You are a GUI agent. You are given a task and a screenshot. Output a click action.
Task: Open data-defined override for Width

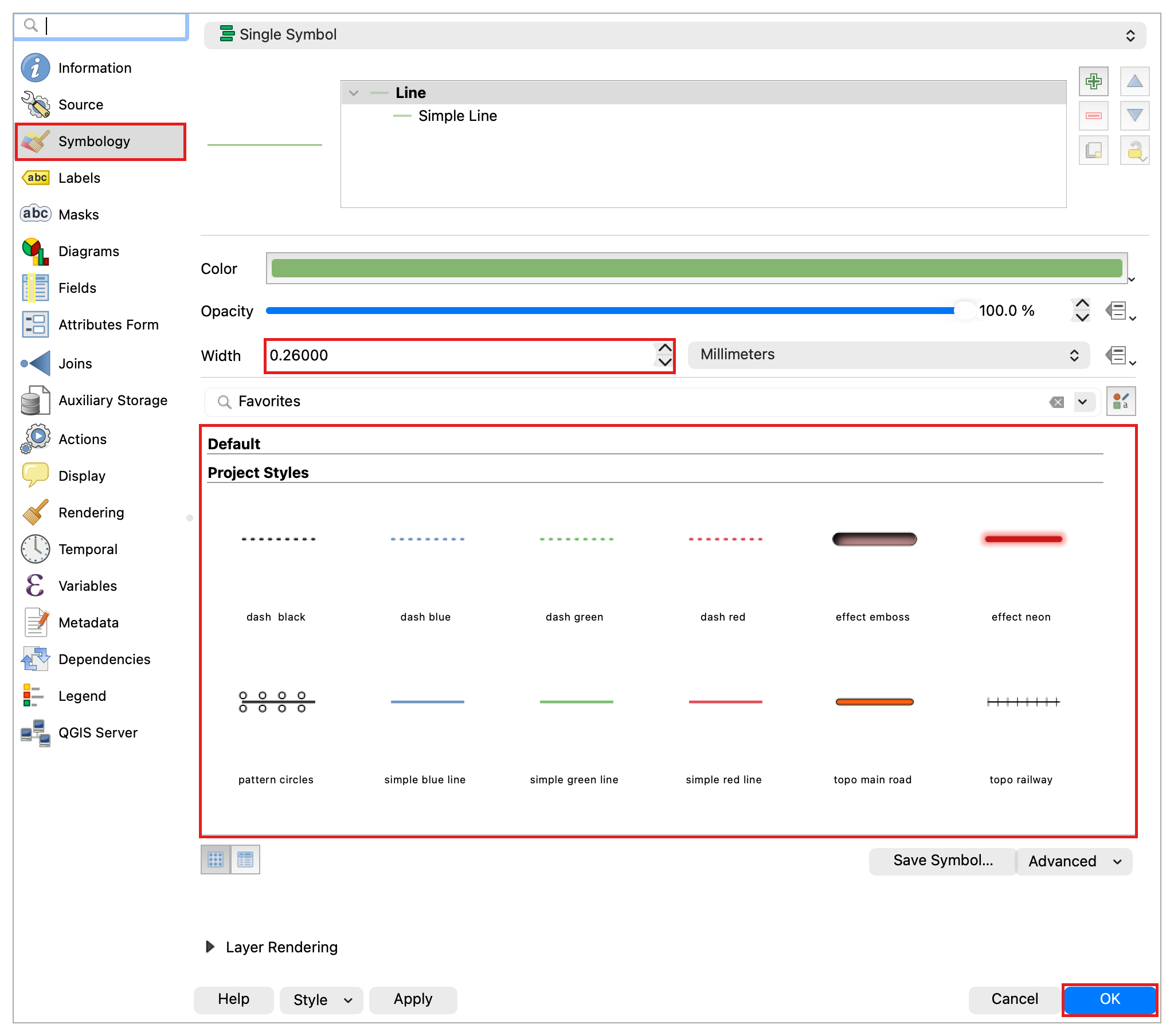[x=1120, y=355]
